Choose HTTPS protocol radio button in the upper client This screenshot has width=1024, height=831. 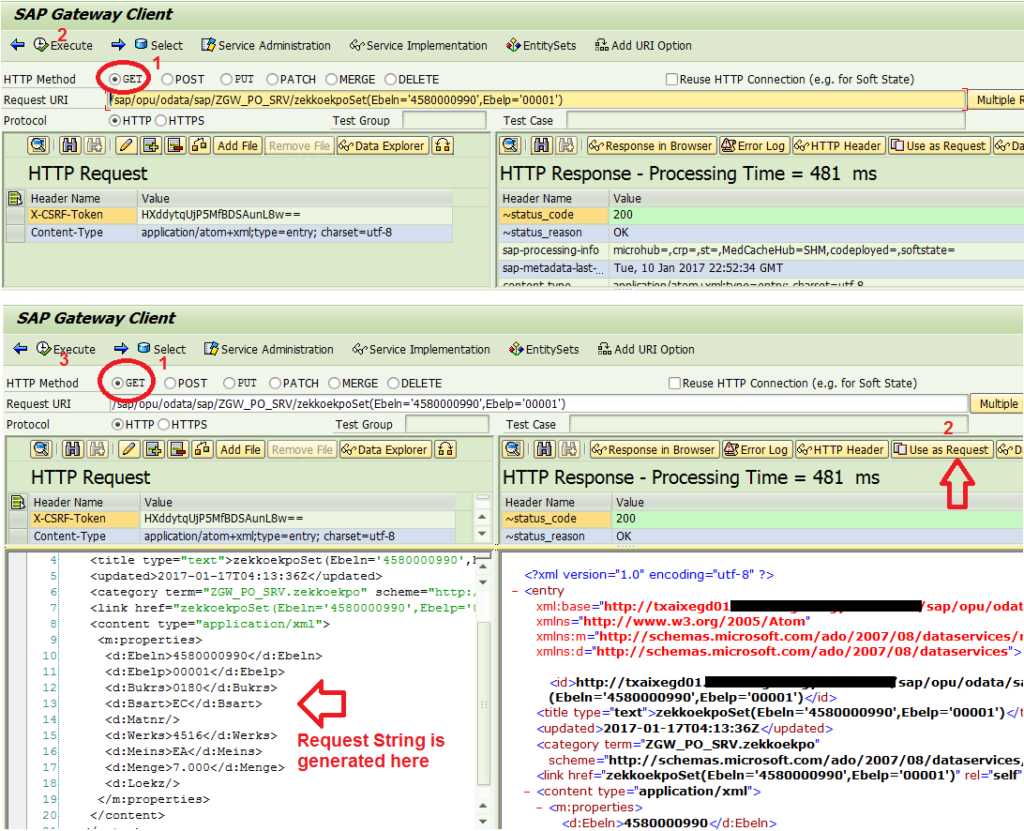tap(162, 120)
